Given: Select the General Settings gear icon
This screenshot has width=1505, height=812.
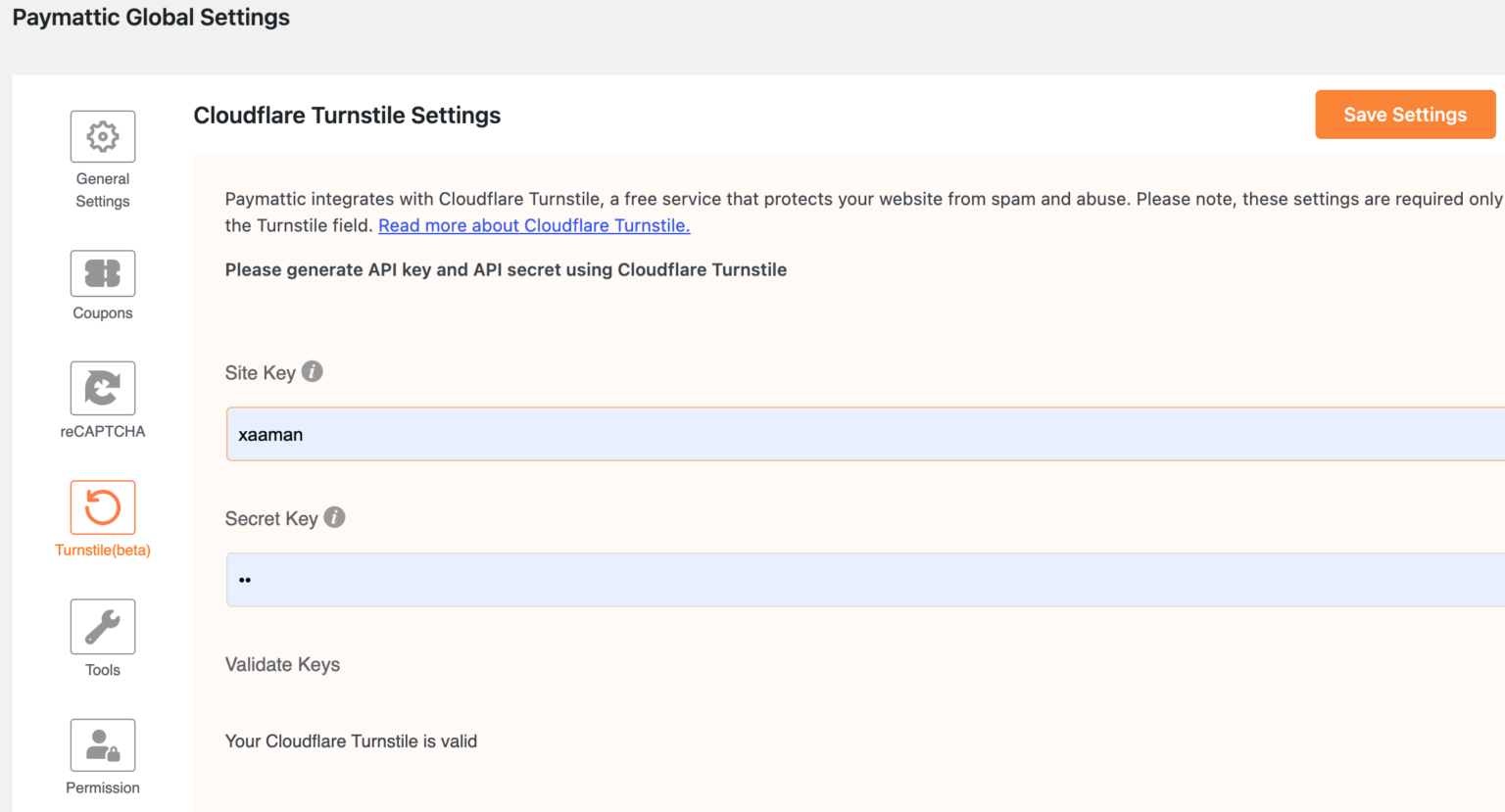Looking at the screenshot, I should pos(102,135).
